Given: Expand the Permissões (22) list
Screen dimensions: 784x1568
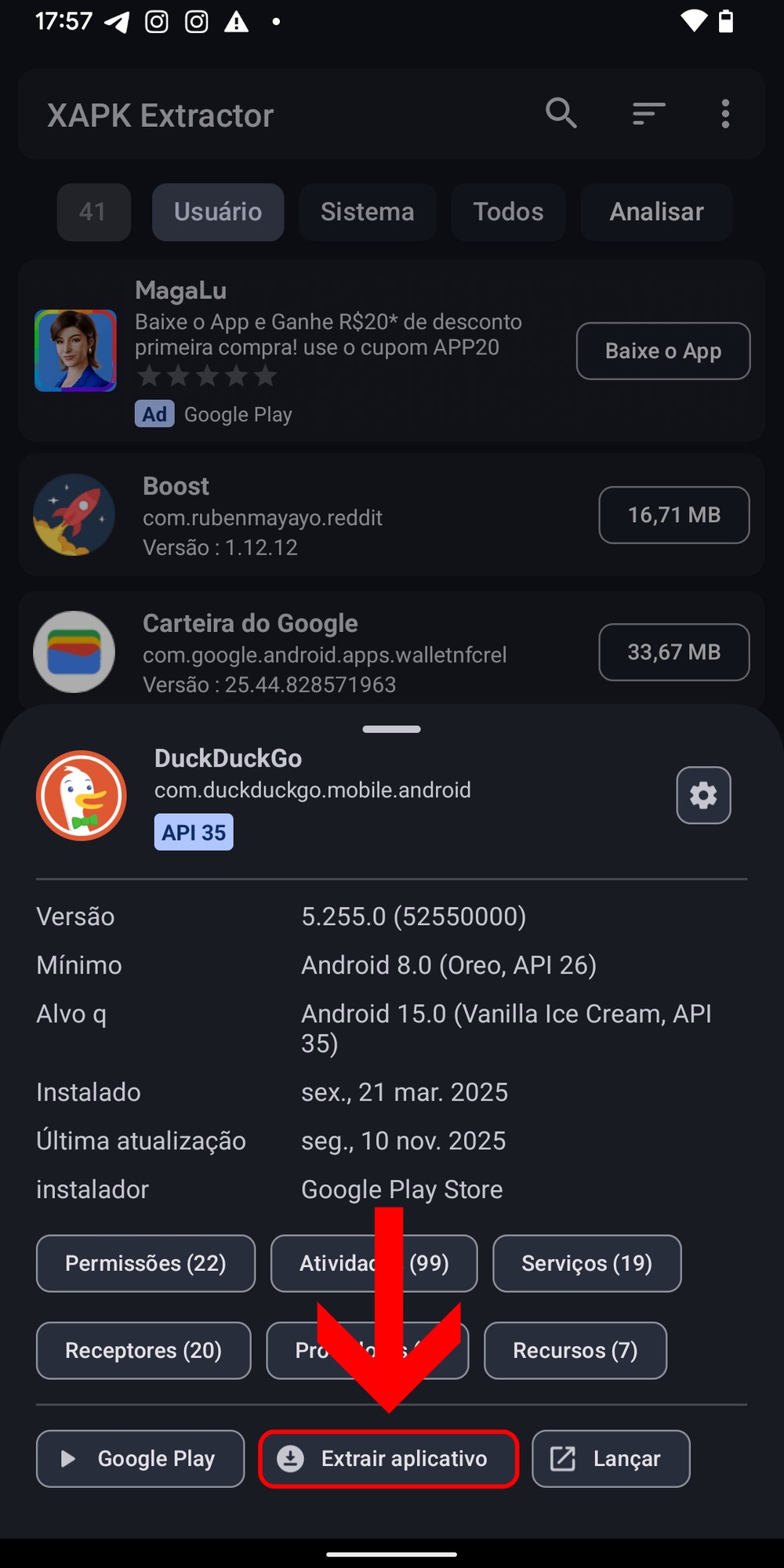Looking at the screenshot, I should click(x=146, y=1263).
